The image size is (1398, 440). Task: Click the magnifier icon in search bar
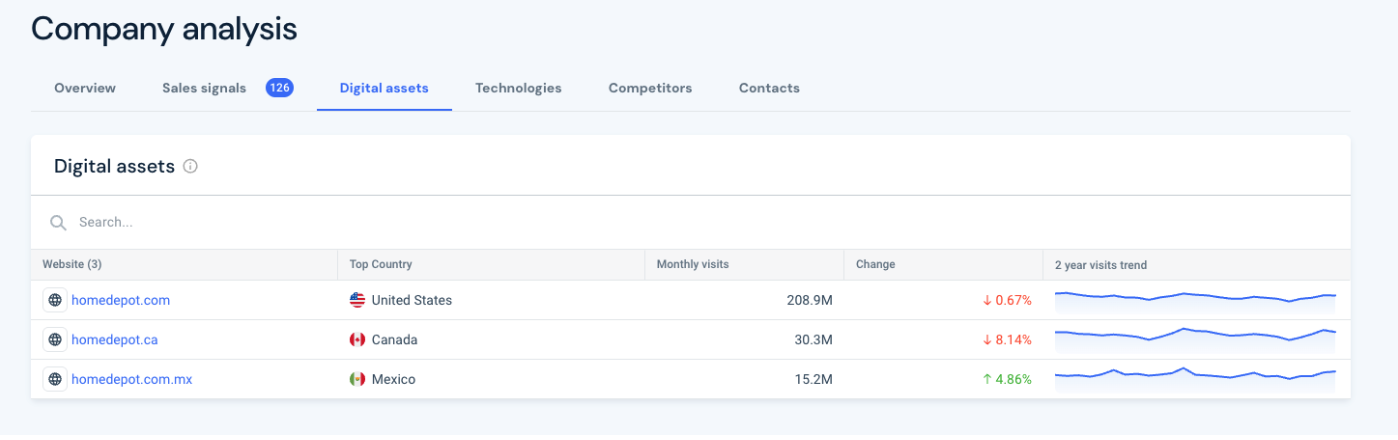[58, 222]
